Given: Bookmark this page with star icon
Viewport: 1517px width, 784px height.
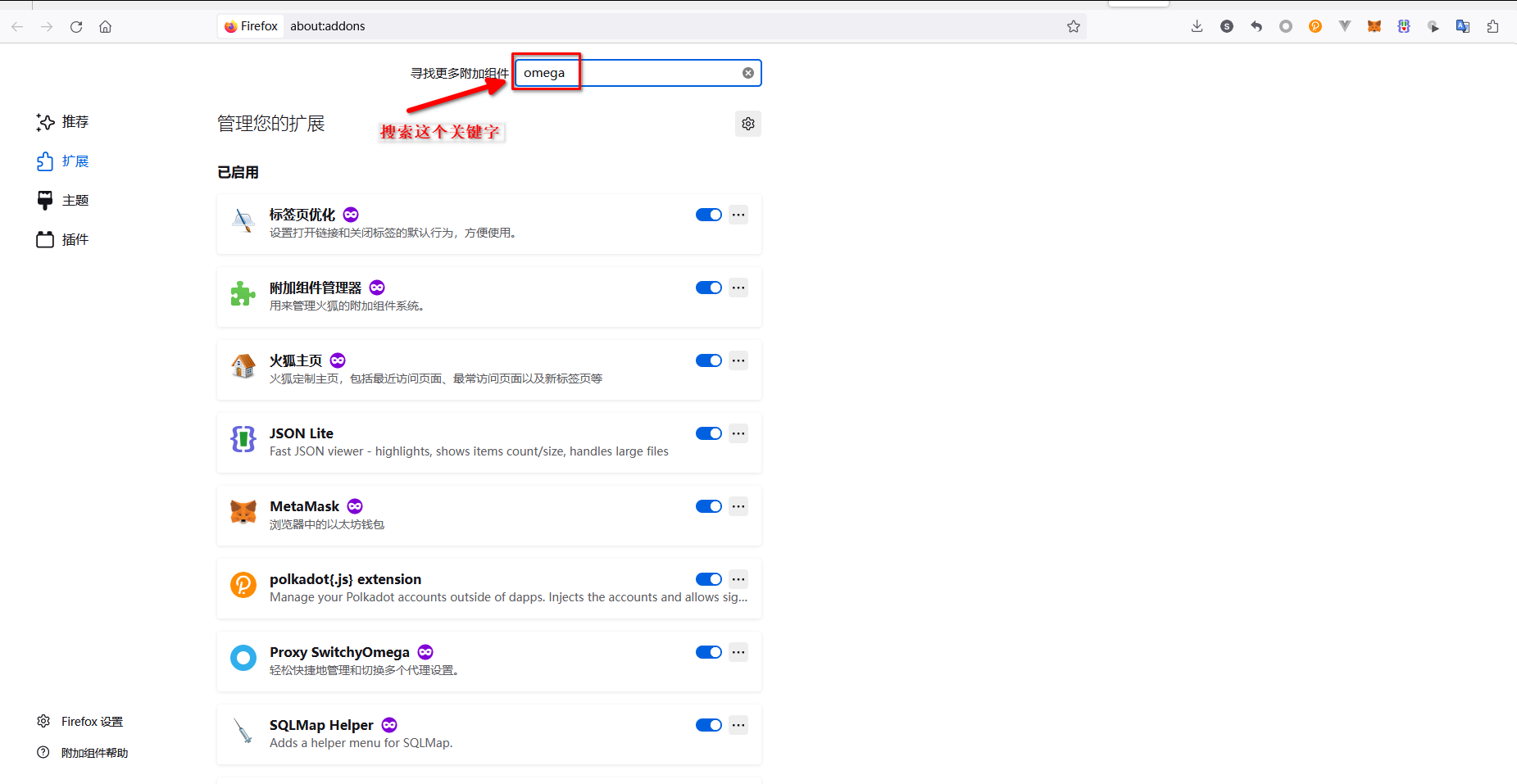Looking at the screenshot, I should [1074, 26].
